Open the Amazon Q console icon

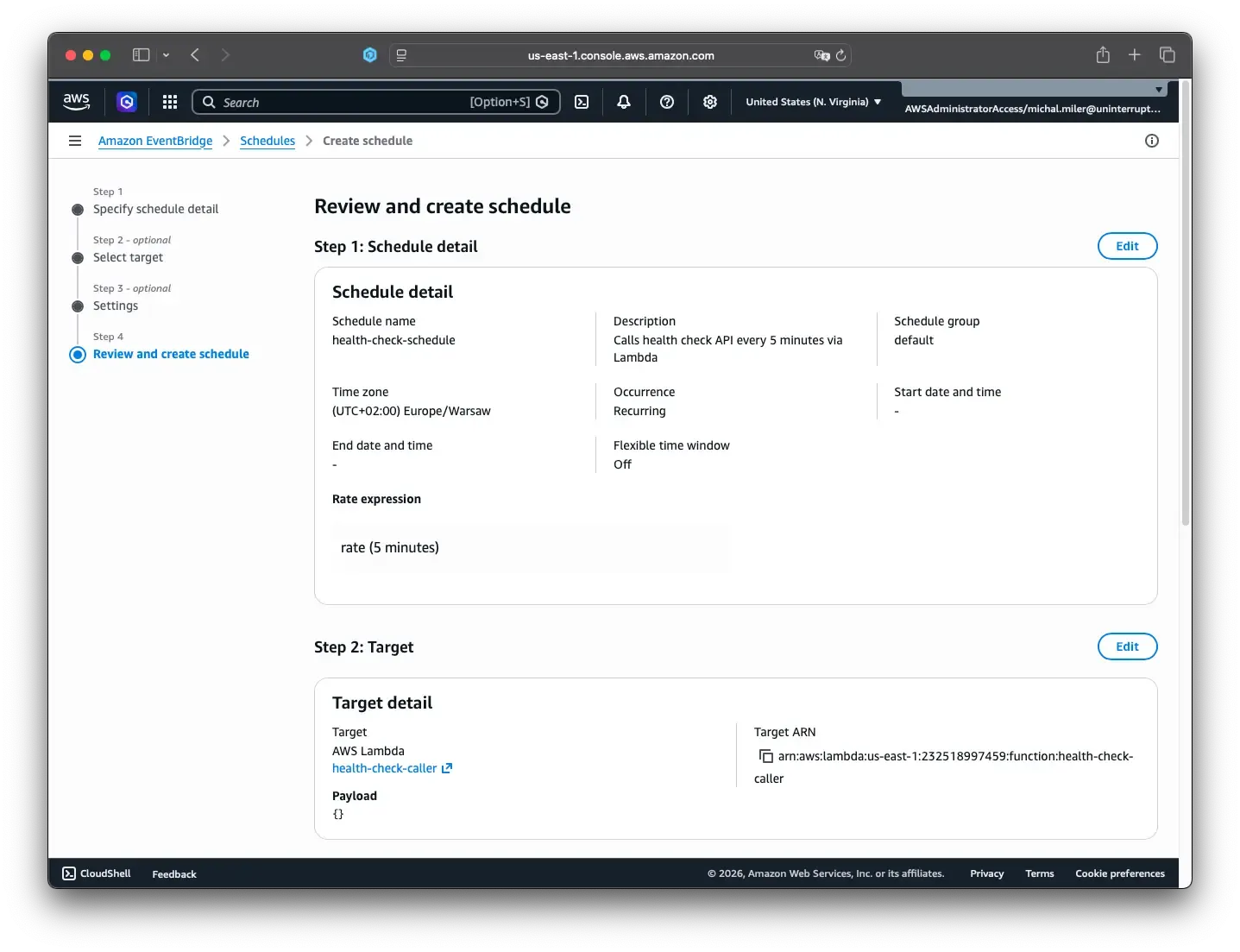(127, 102)
